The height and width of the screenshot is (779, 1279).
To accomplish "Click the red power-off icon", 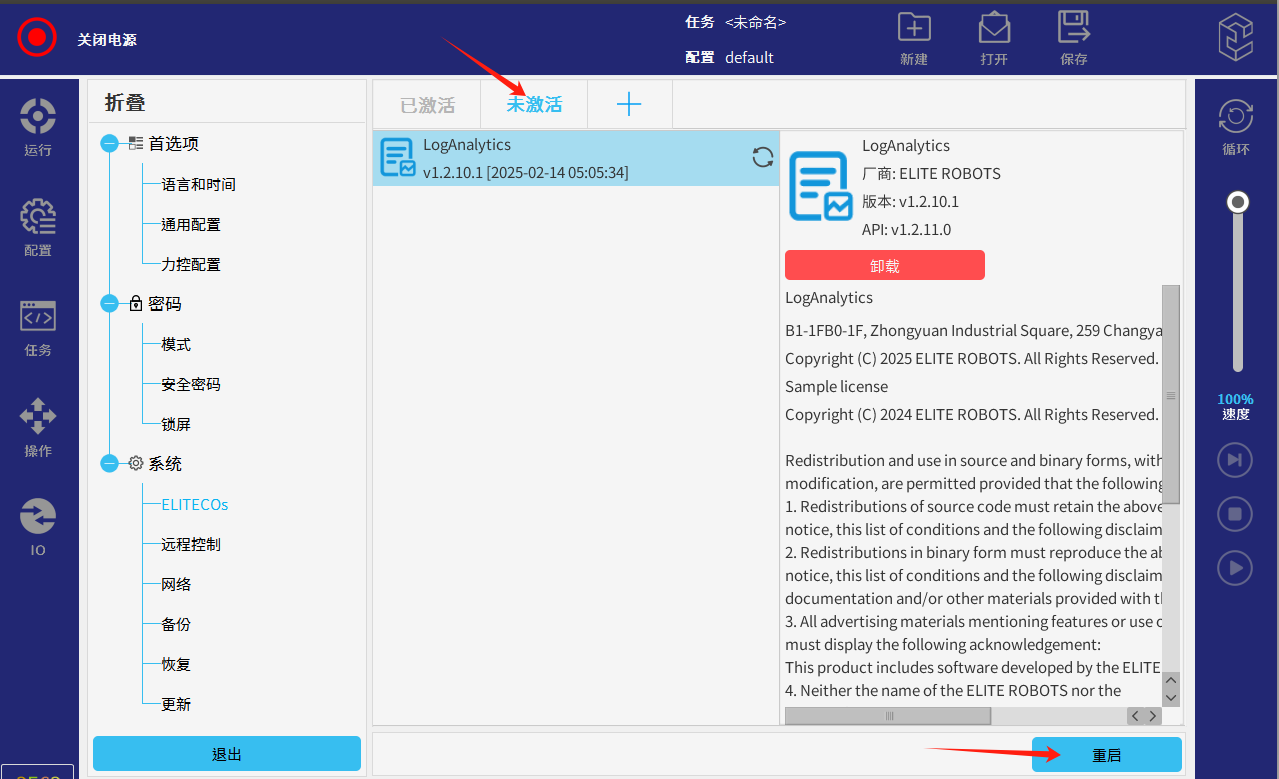I will point(37,38).
